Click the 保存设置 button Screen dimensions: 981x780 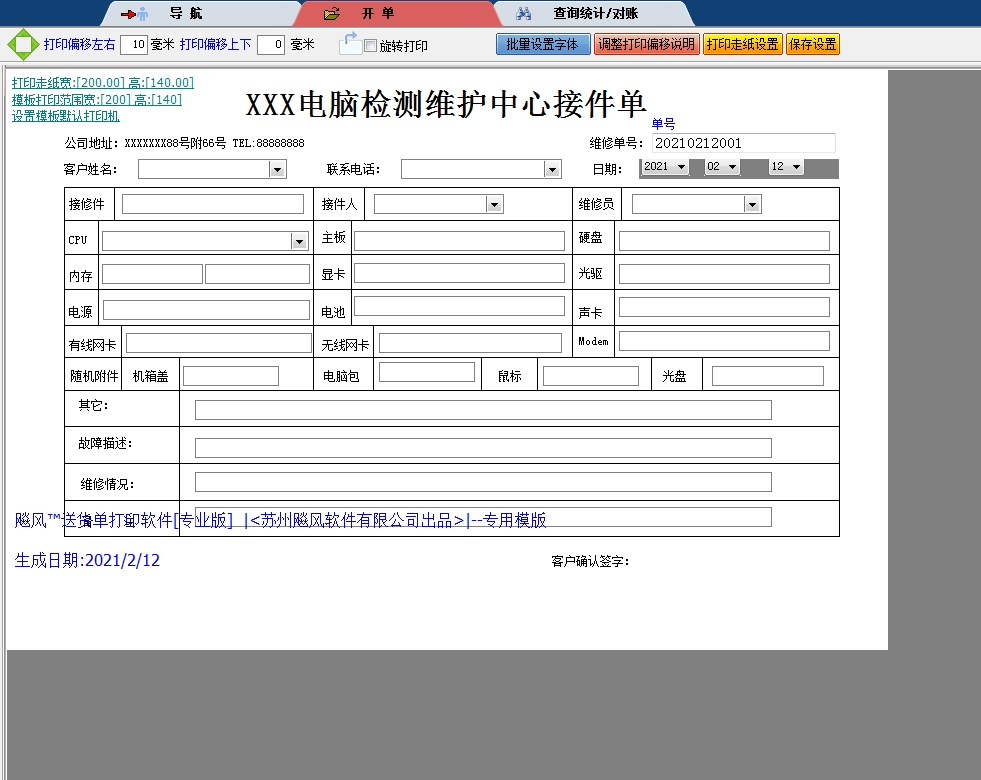pos(813,44)
